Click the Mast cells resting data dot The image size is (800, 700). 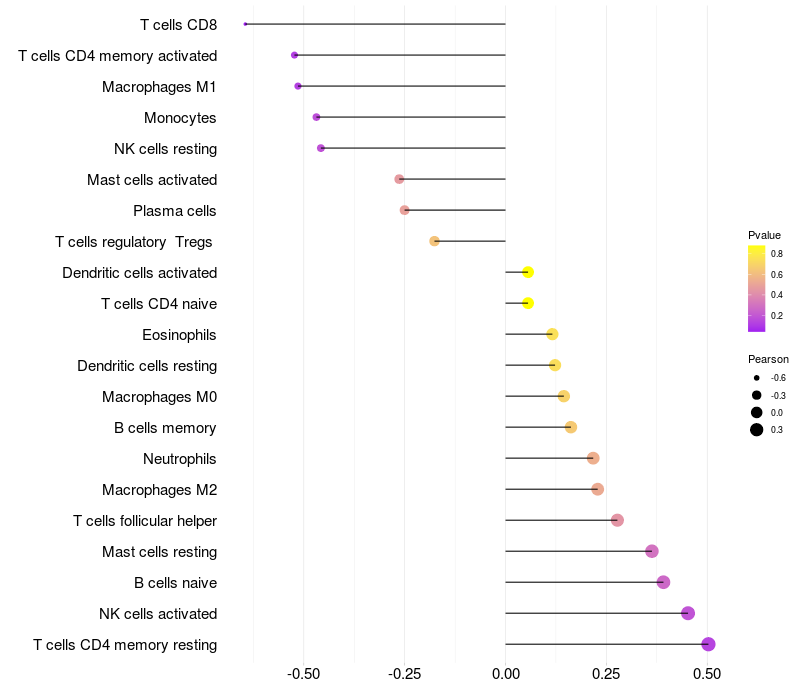point(652,551)
